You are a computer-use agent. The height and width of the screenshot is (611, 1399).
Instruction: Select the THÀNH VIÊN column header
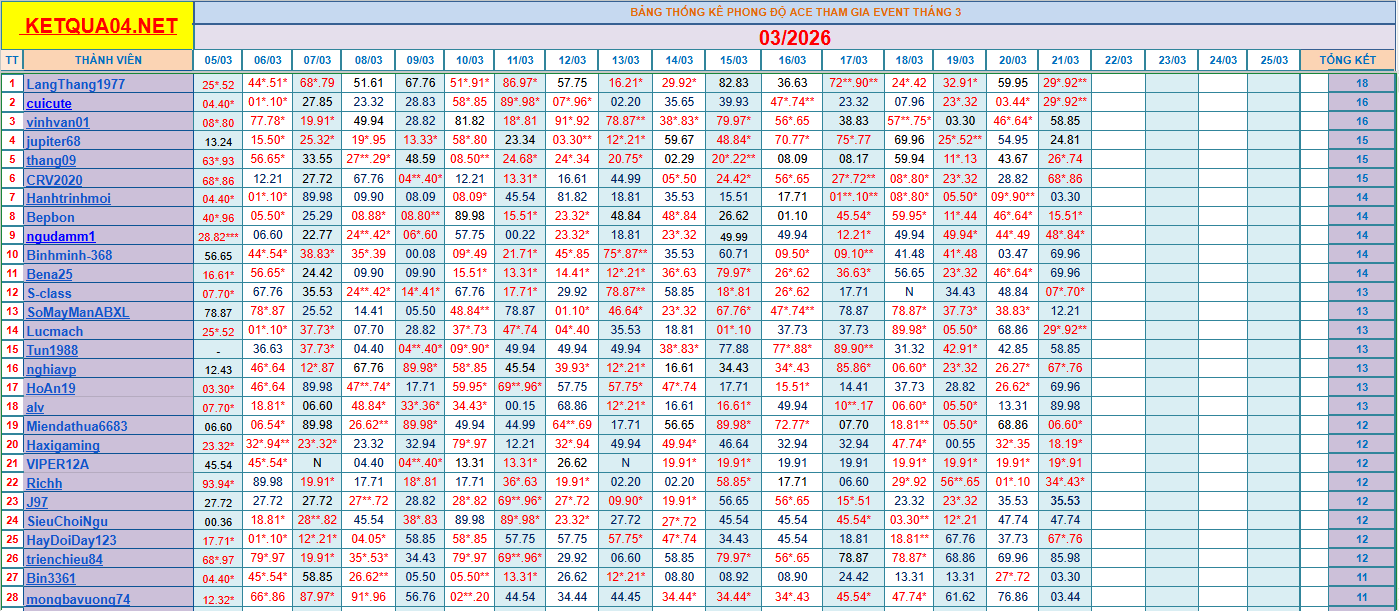[x=108, y=60]
